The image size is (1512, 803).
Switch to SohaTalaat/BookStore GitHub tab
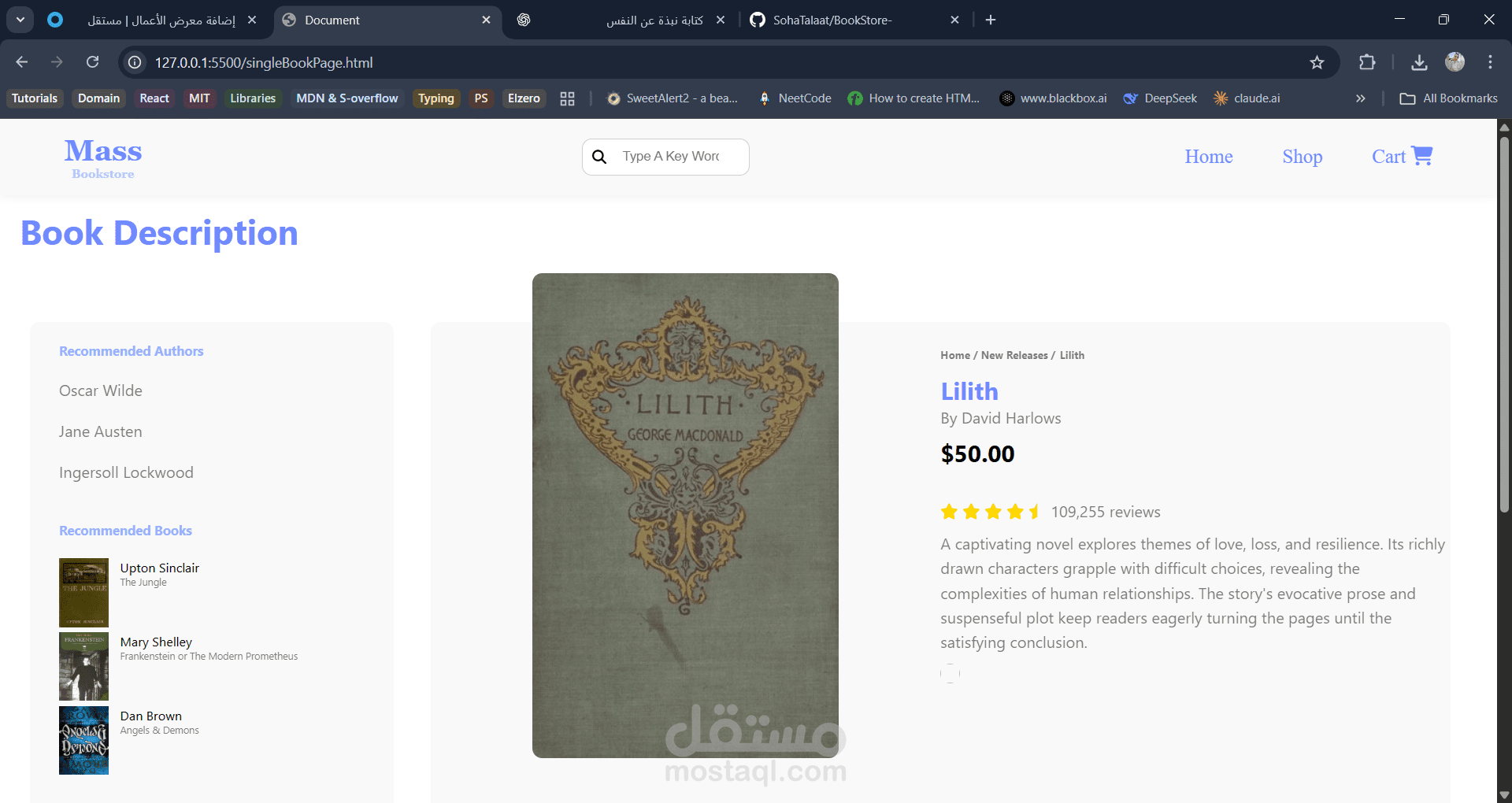pos(854,20)
